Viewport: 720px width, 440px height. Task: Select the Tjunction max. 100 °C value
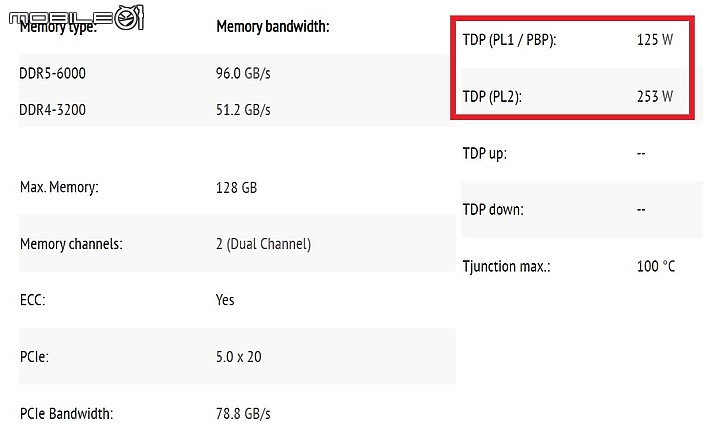(x=656, y=266)
